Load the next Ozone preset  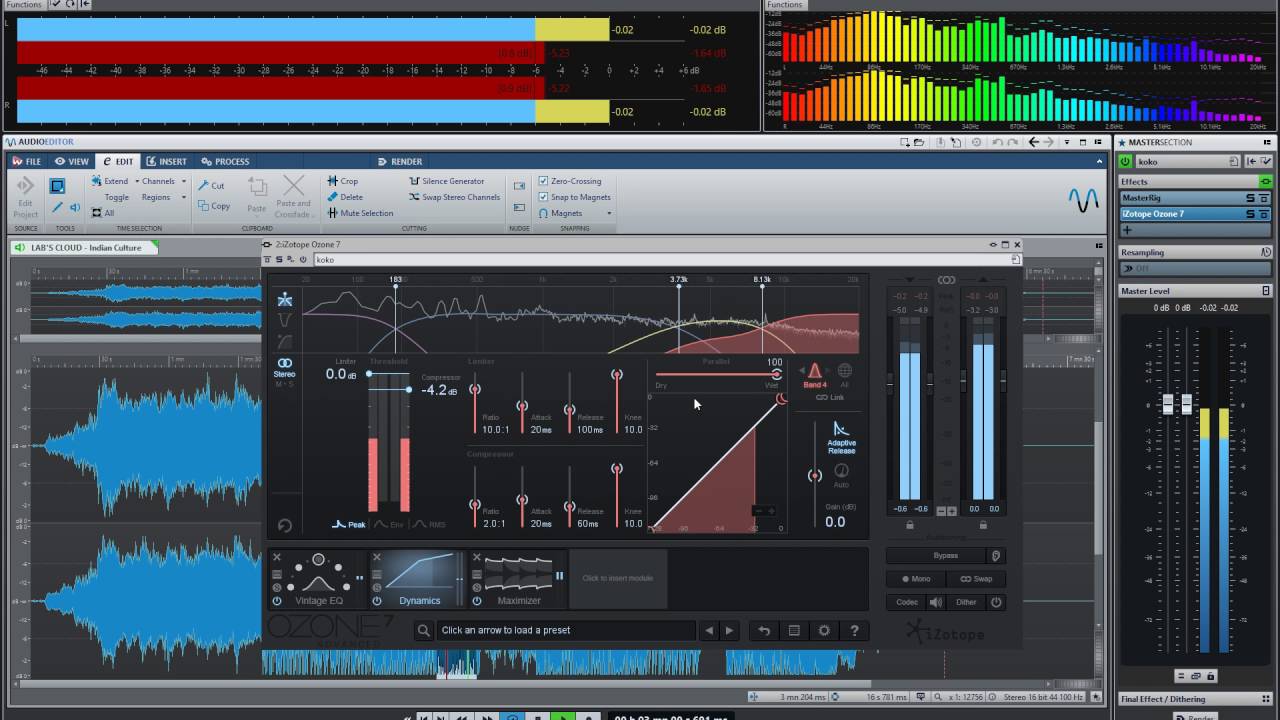tap(729, 630)
